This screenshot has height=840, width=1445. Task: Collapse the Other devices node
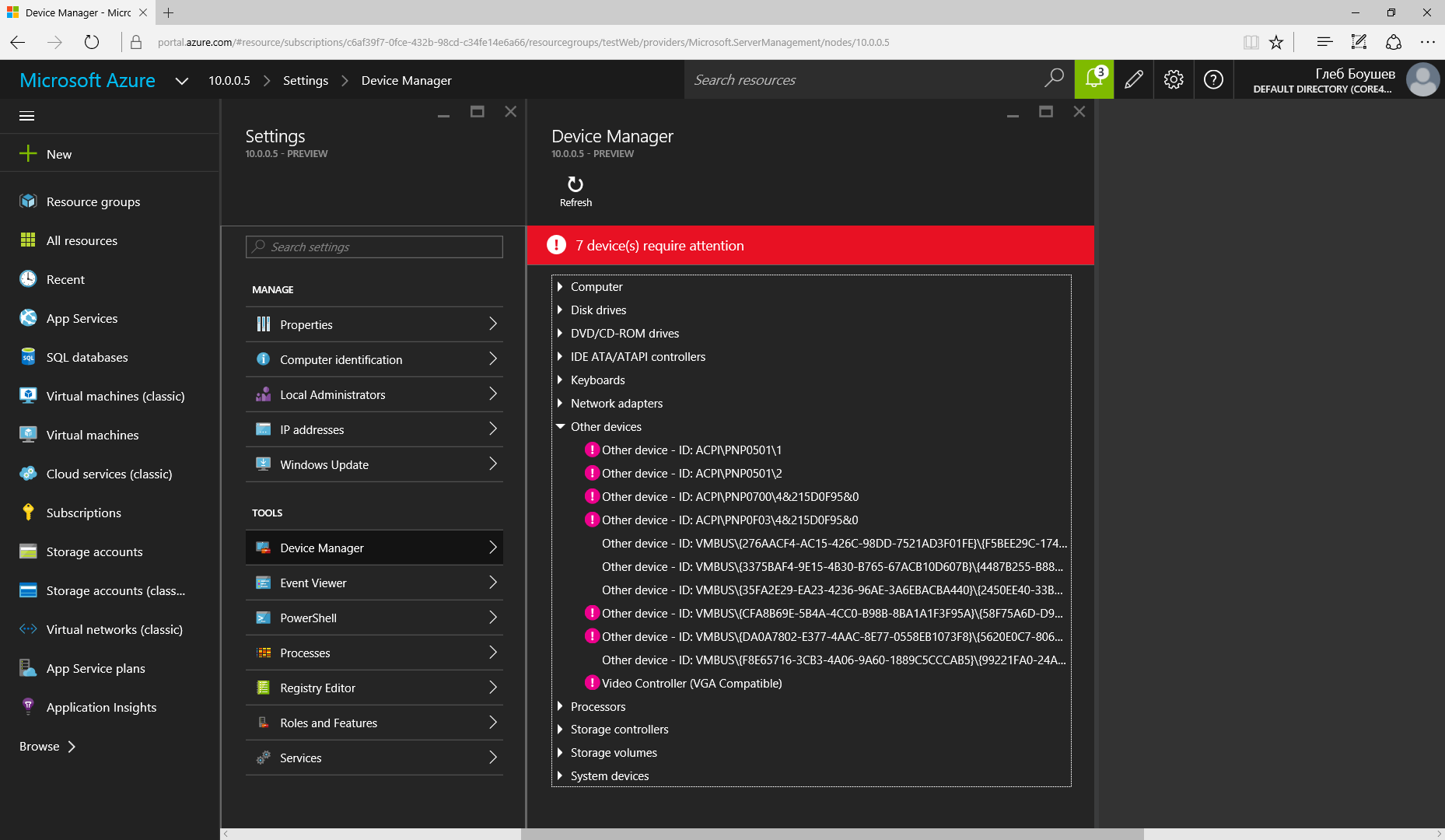(560, 426)
